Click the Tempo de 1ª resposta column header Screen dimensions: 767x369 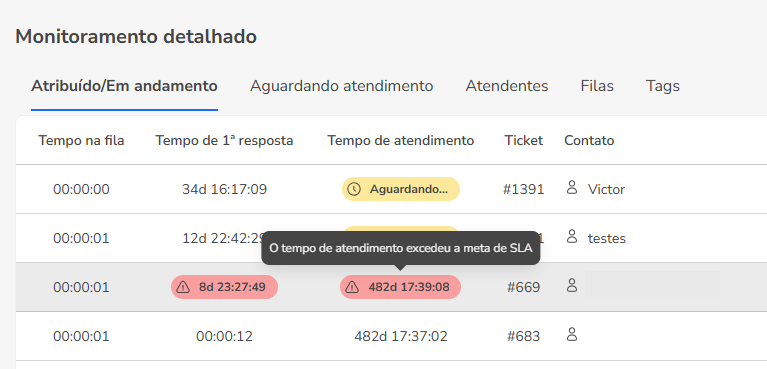225,141
